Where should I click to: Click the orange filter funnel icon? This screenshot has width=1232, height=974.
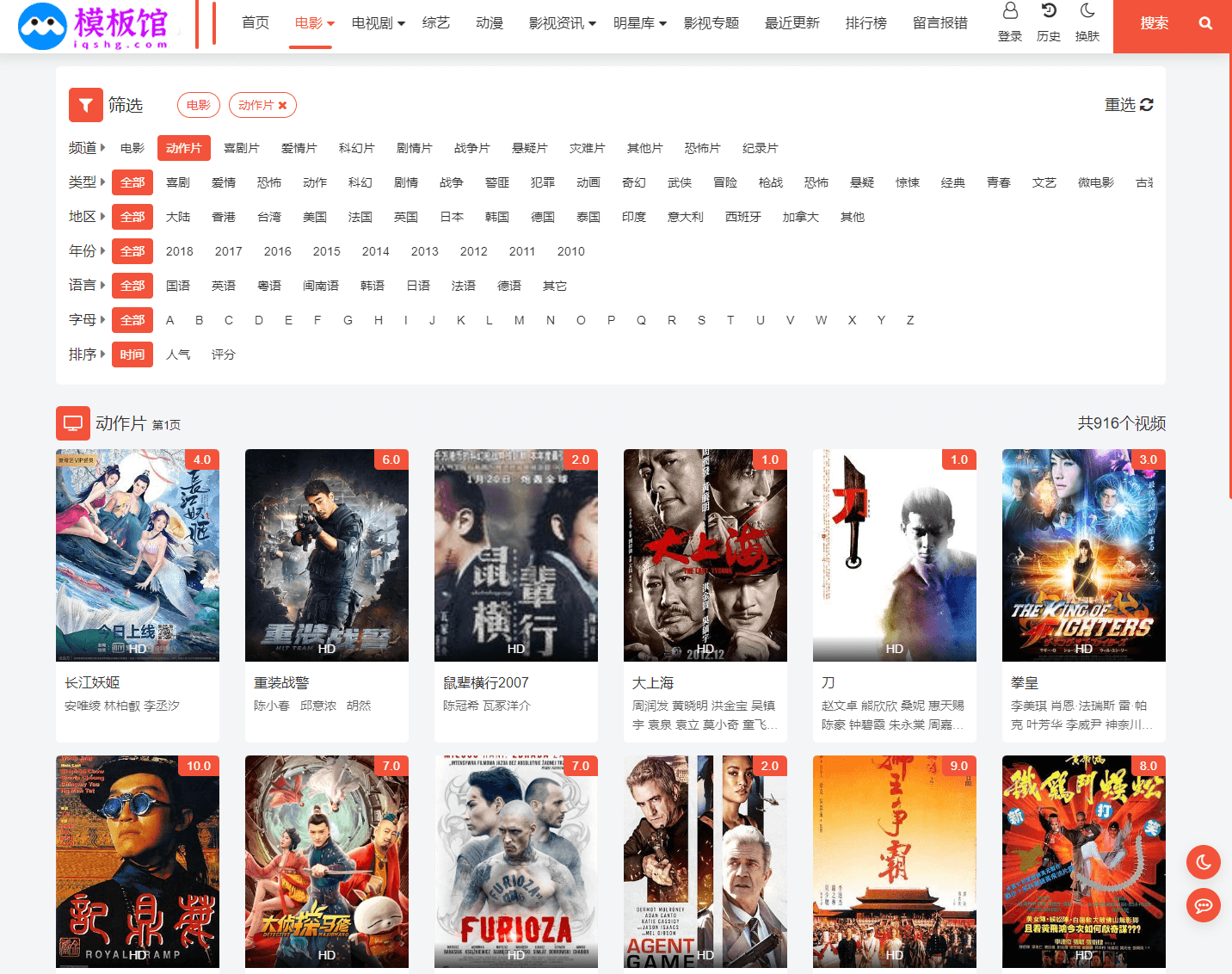85,105
